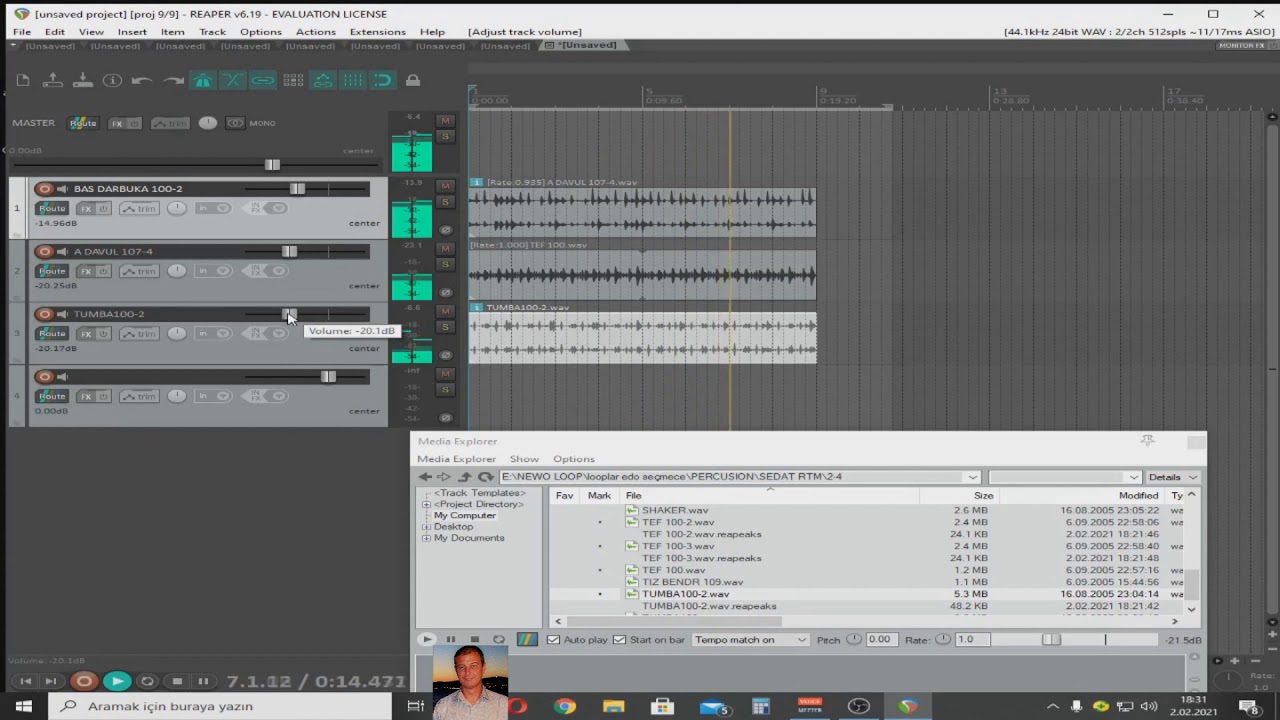The height and width of the screenshot is (720, 1280).
Task: Toggle the metronome toolbar icon
Action: (203, 81)
